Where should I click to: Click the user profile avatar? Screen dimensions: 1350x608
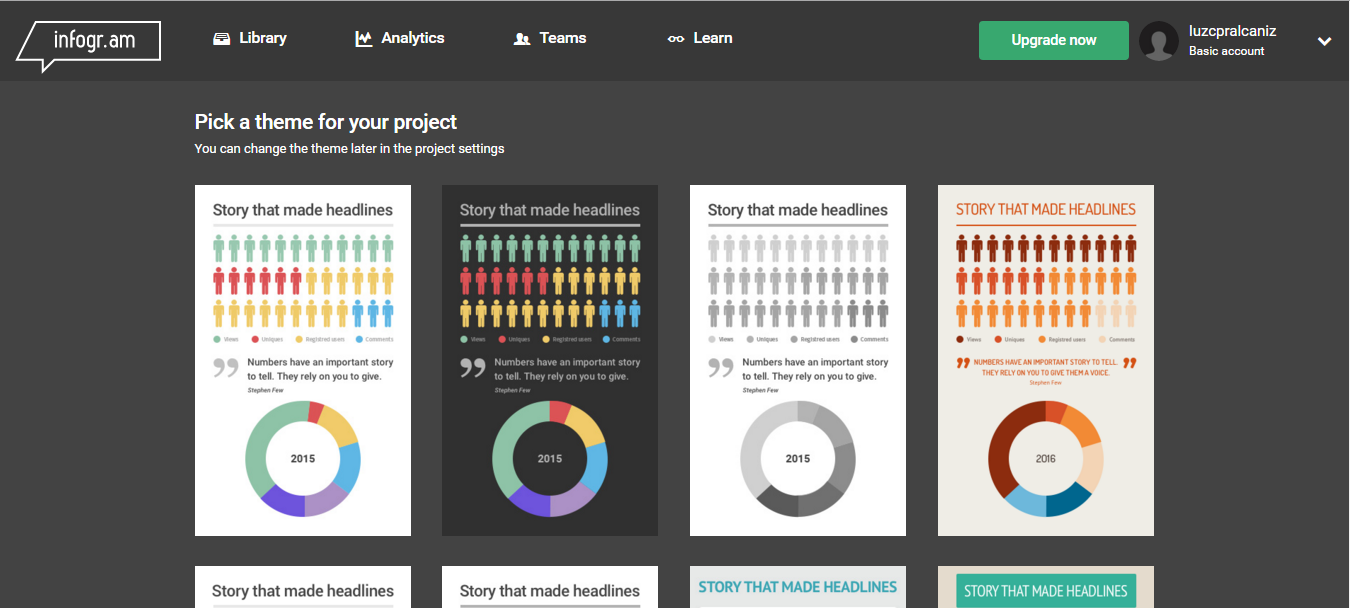pos(1158,41)
